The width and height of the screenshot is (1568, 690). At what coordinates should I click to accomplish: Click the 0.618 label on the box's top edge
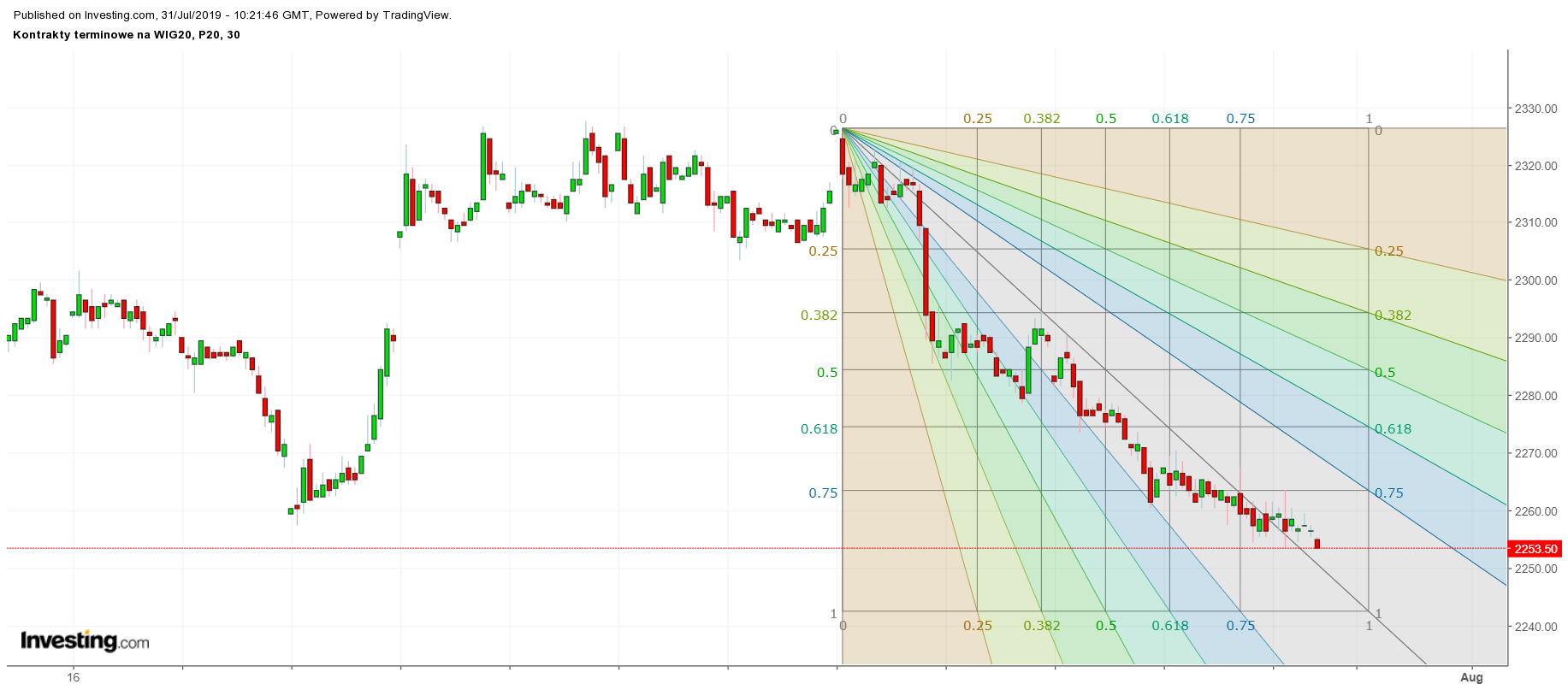(1170, 119)
